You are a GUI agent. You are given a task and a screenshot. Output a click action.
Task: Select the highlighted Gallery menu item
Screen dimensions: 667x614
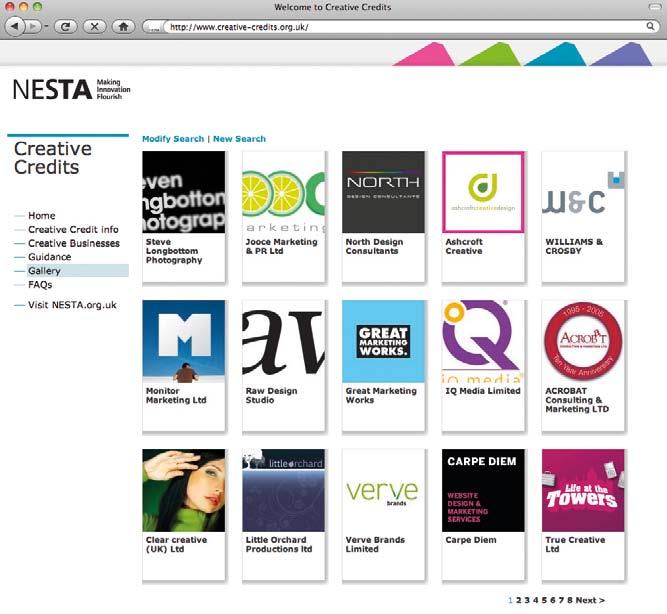coord(77,271)
